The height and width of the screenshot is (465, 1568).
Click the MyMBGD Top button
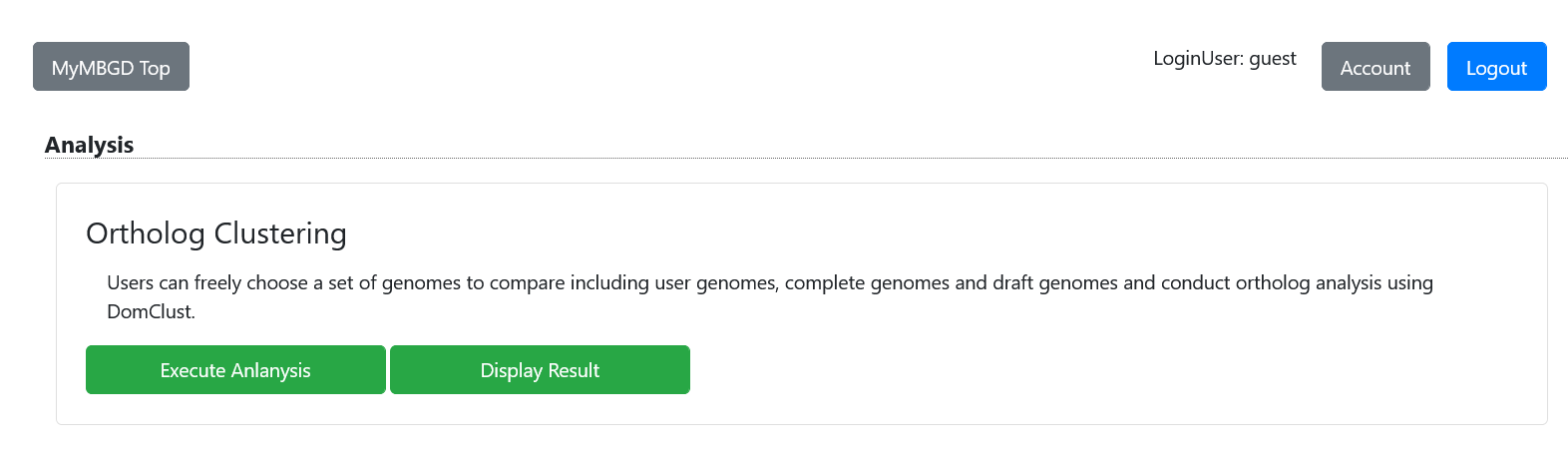[x=111, y=67]
